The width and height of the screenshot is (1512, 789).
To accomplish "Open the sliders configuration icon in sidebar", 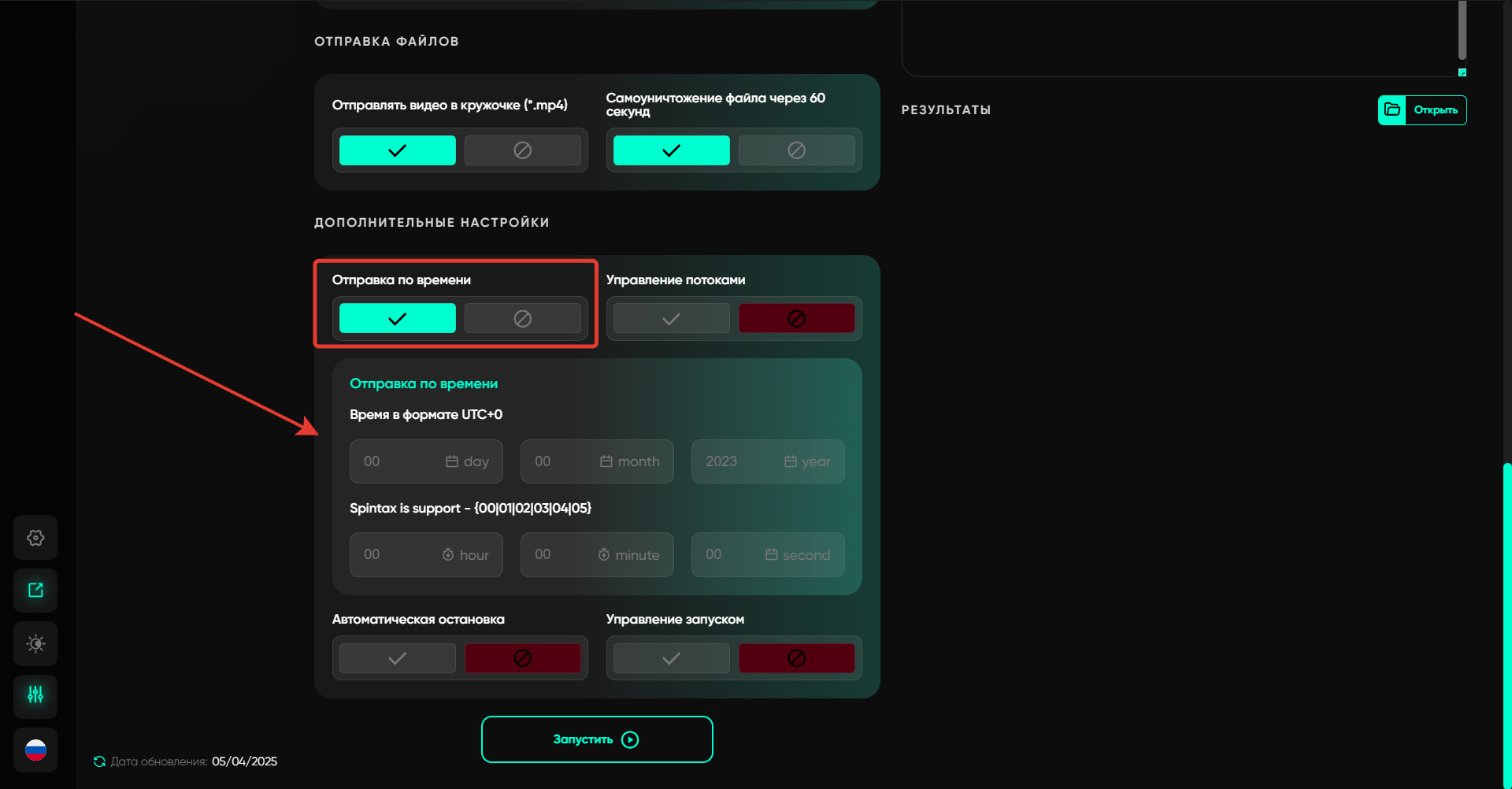I will 35,695.
